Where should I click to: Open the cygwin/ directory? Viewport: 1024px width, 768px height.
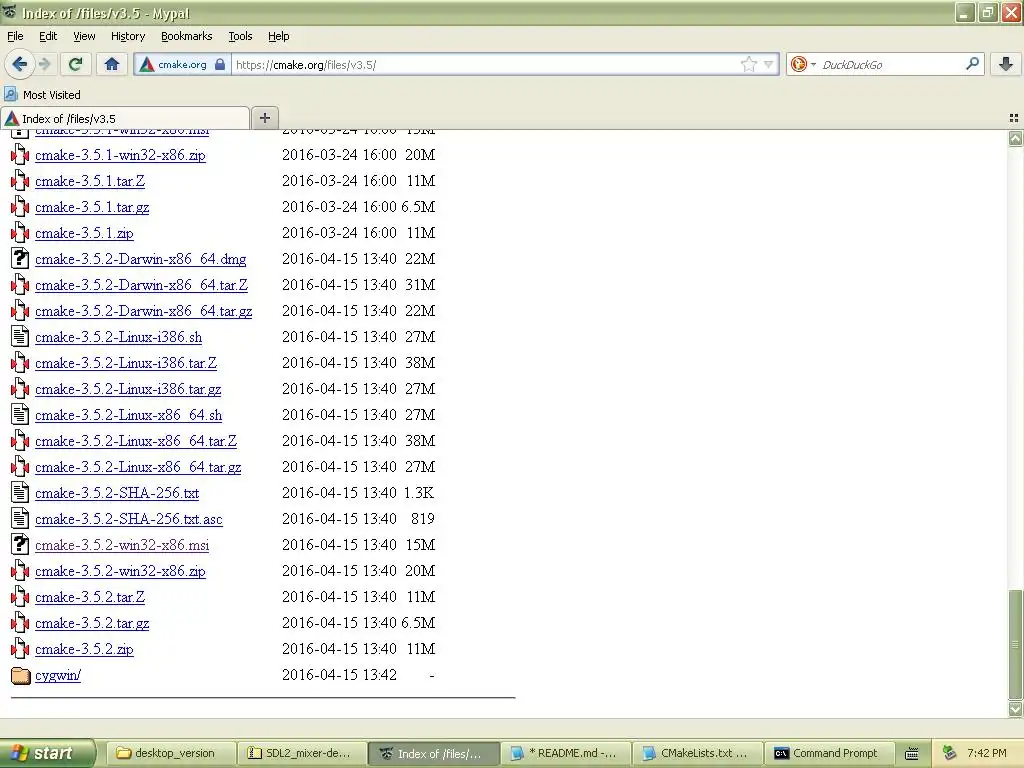click(x=58, y=675)
